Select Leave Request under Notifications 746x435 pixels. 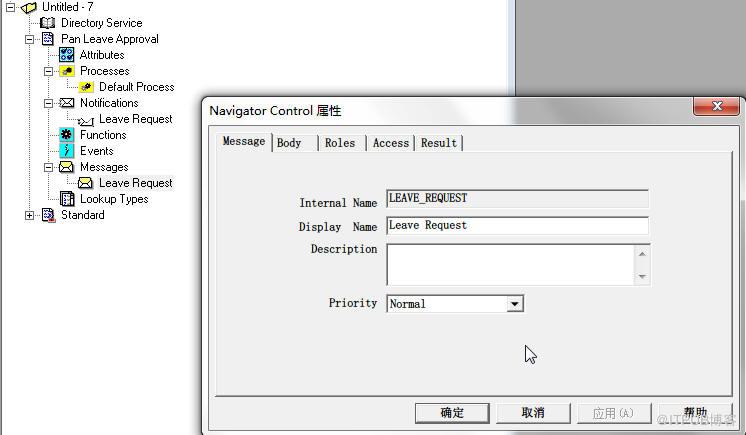[x=136, y=119]
